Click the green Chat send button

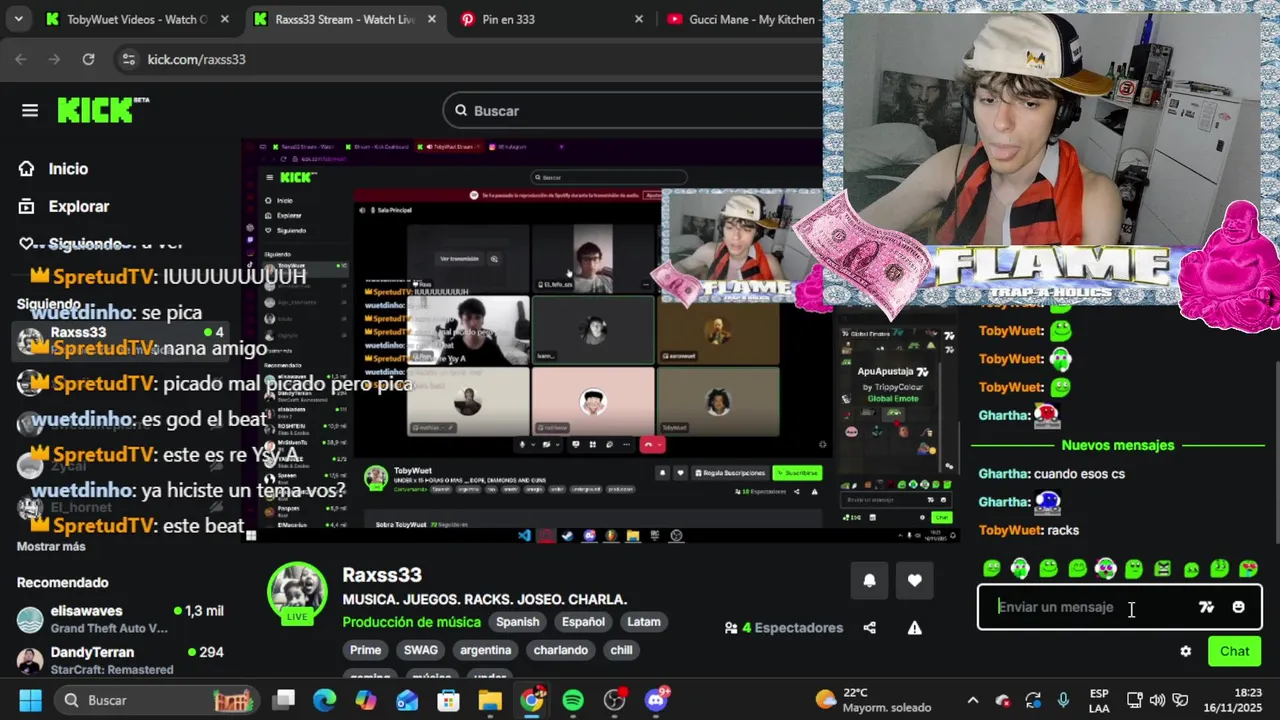1234,651
